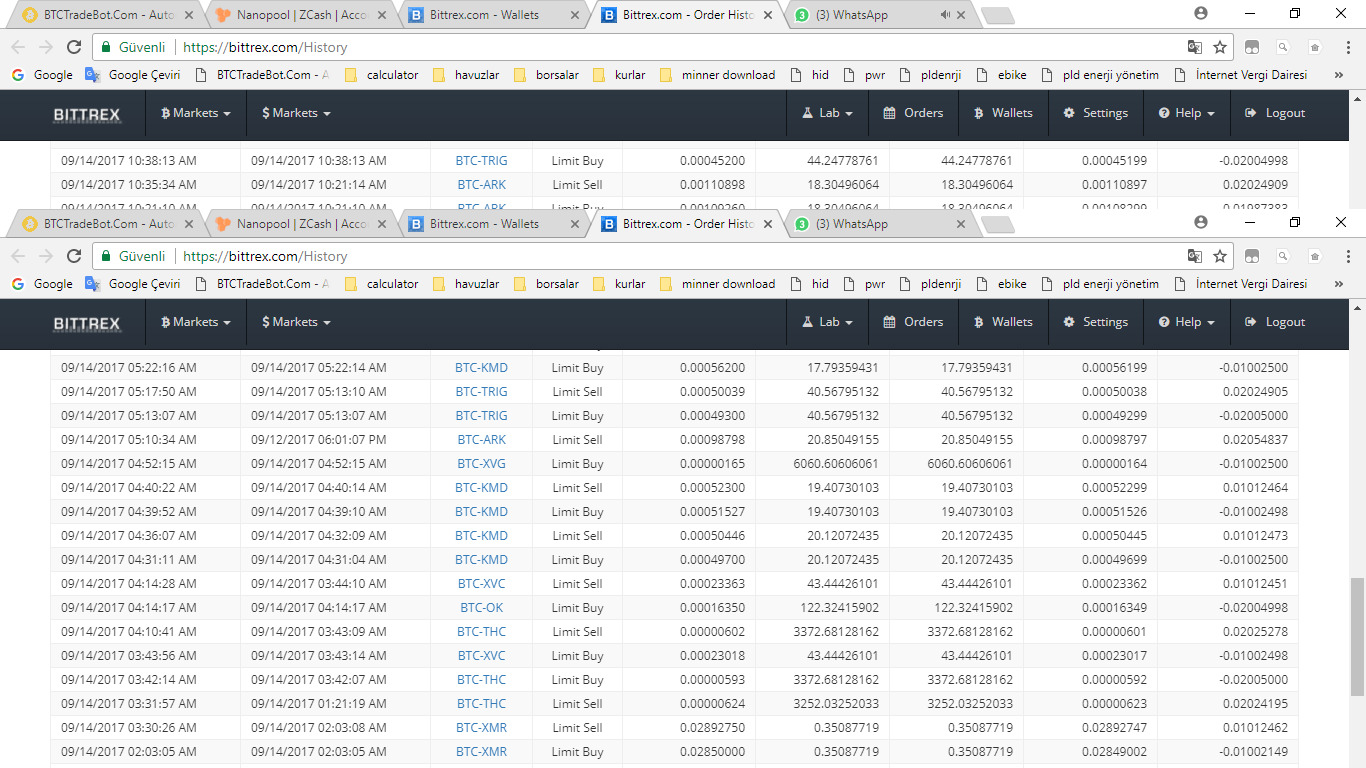Open Orders in the background window's navbar
The width and height of the screenshot is (1366, 768).
click(x=913, y=113)
